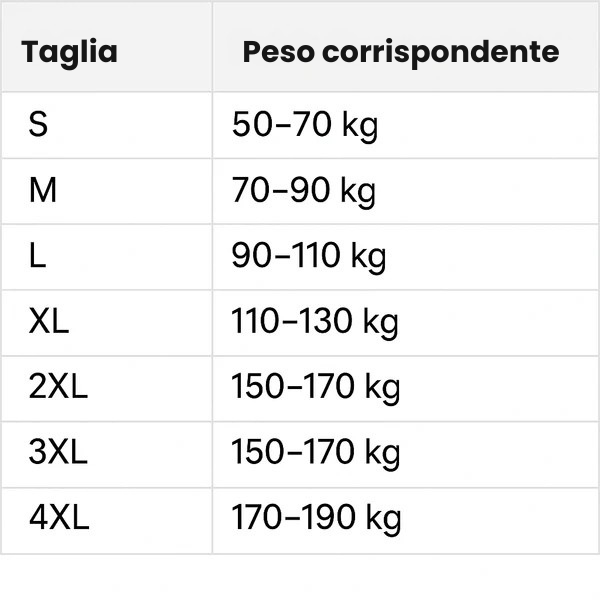Select the 2XL size cell
The width and height of the screenshot is (600, 600).
pyautogui.click(x=58, y=387)
